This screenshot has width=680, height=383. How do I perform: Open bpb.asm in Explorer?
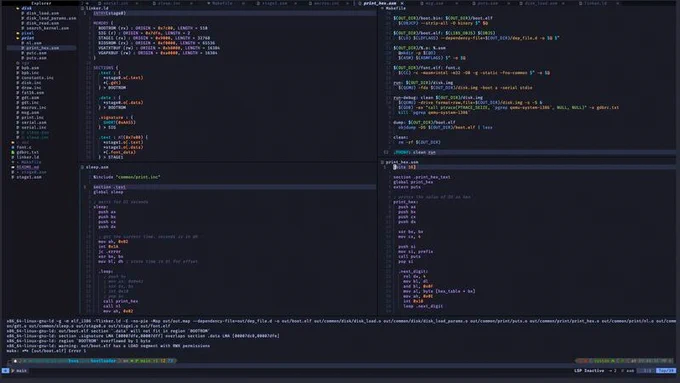[x=30, y=68]
